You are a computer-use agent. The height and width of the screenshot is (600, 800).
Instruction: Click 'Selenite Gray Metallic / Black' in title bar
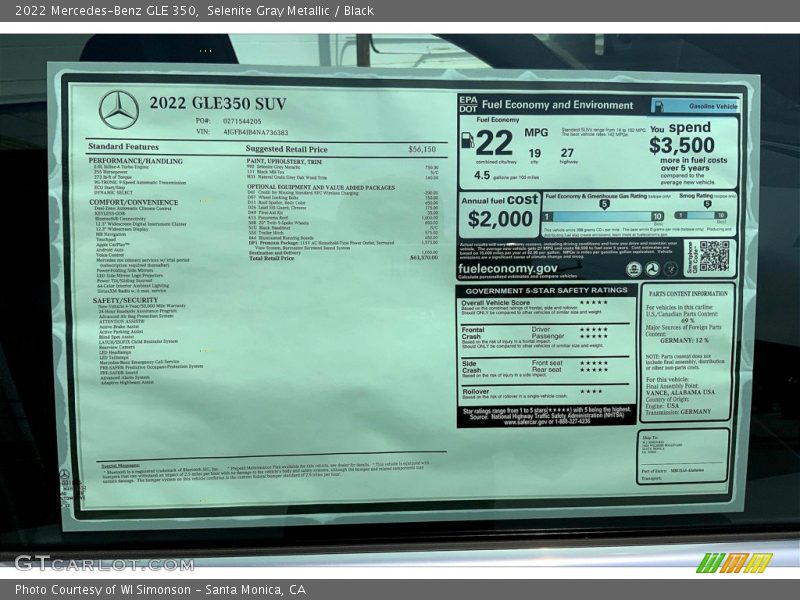pos(290,11)
